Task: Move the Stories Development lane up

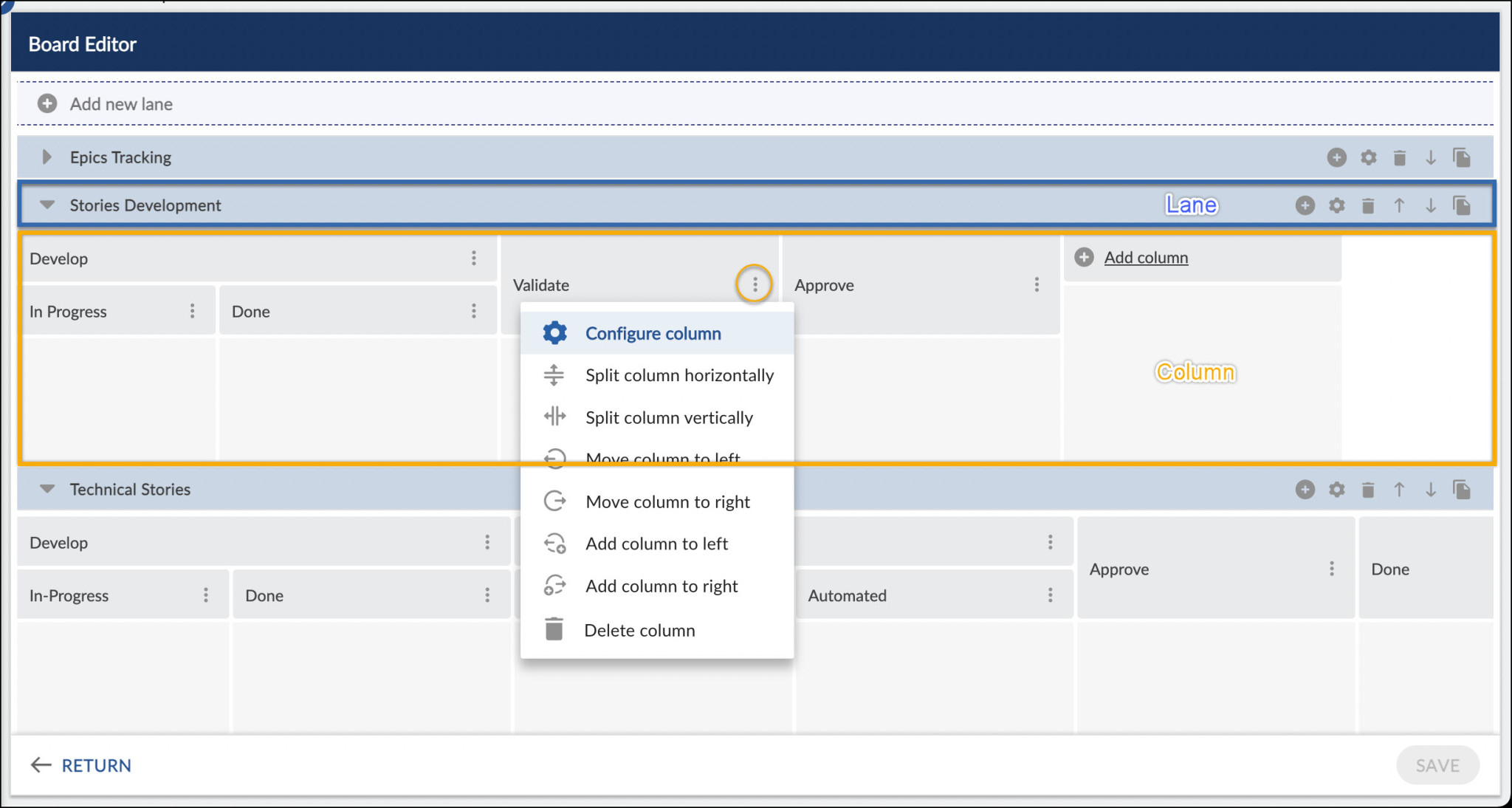Action: [x=1400, y=205]
